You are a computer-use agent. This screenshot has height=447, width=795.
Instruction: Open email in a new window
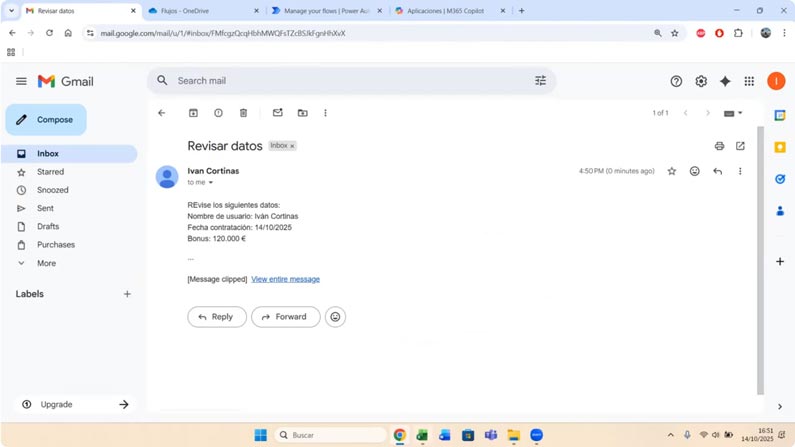point(740,146)
